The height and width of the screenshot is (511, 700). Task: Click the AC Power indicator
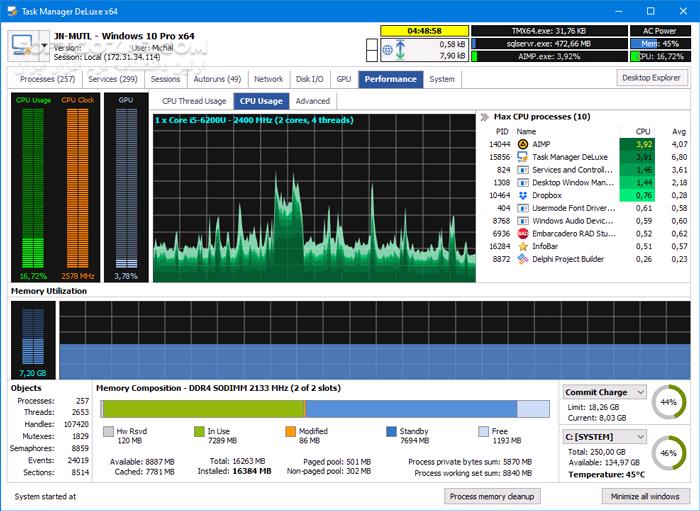tap(660, 31)
